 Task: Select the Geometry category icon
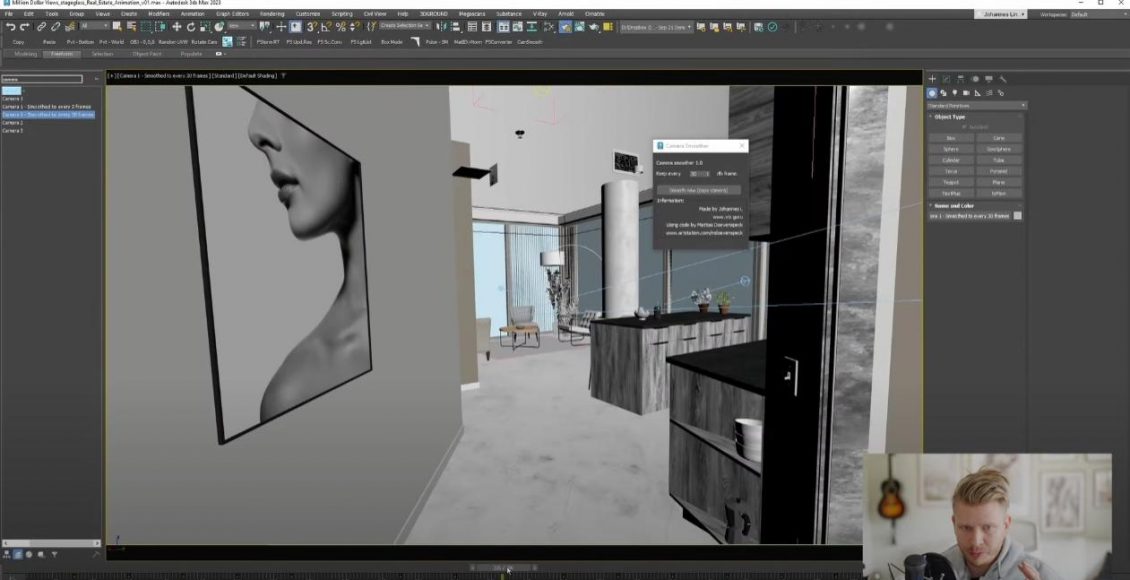click(932, 93)
